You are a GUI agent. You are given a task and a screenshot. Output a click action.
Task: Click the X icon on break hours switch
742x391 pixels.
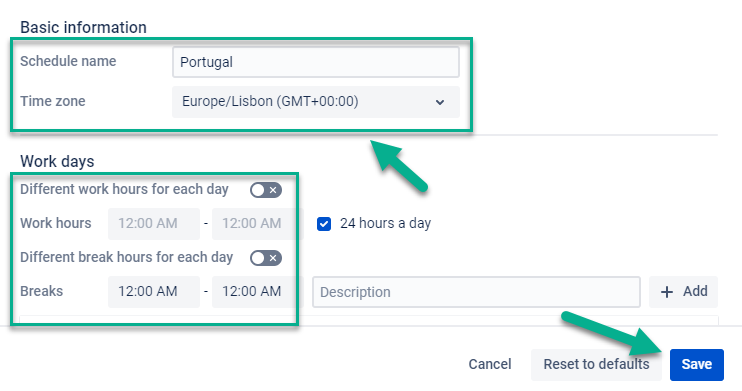coord(273,258)
